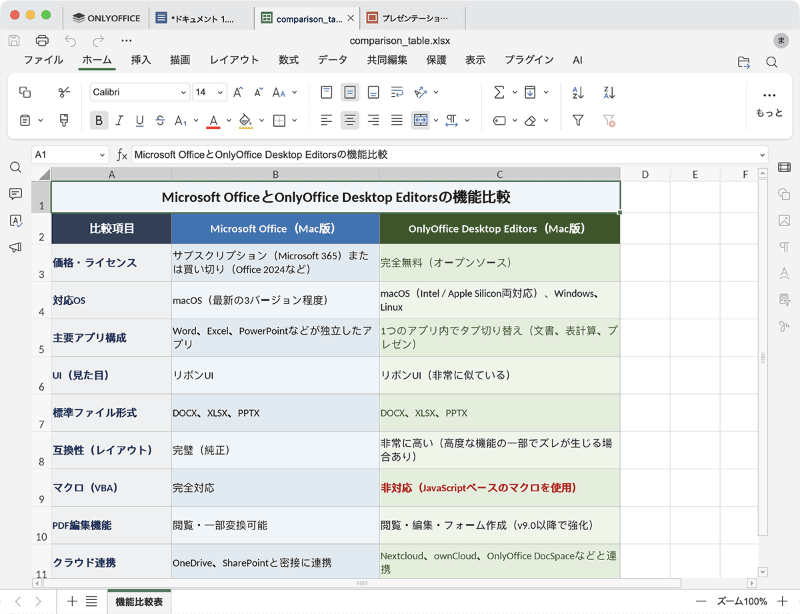Viewport: 800px width, 614px height.
Task: Toggle Bold formatting
Action: coord(99,120)
